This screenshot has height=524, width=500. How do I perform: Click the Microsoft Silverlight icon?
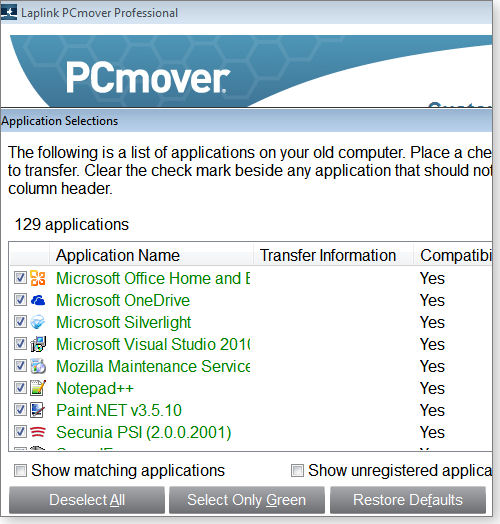pos(38,322)
